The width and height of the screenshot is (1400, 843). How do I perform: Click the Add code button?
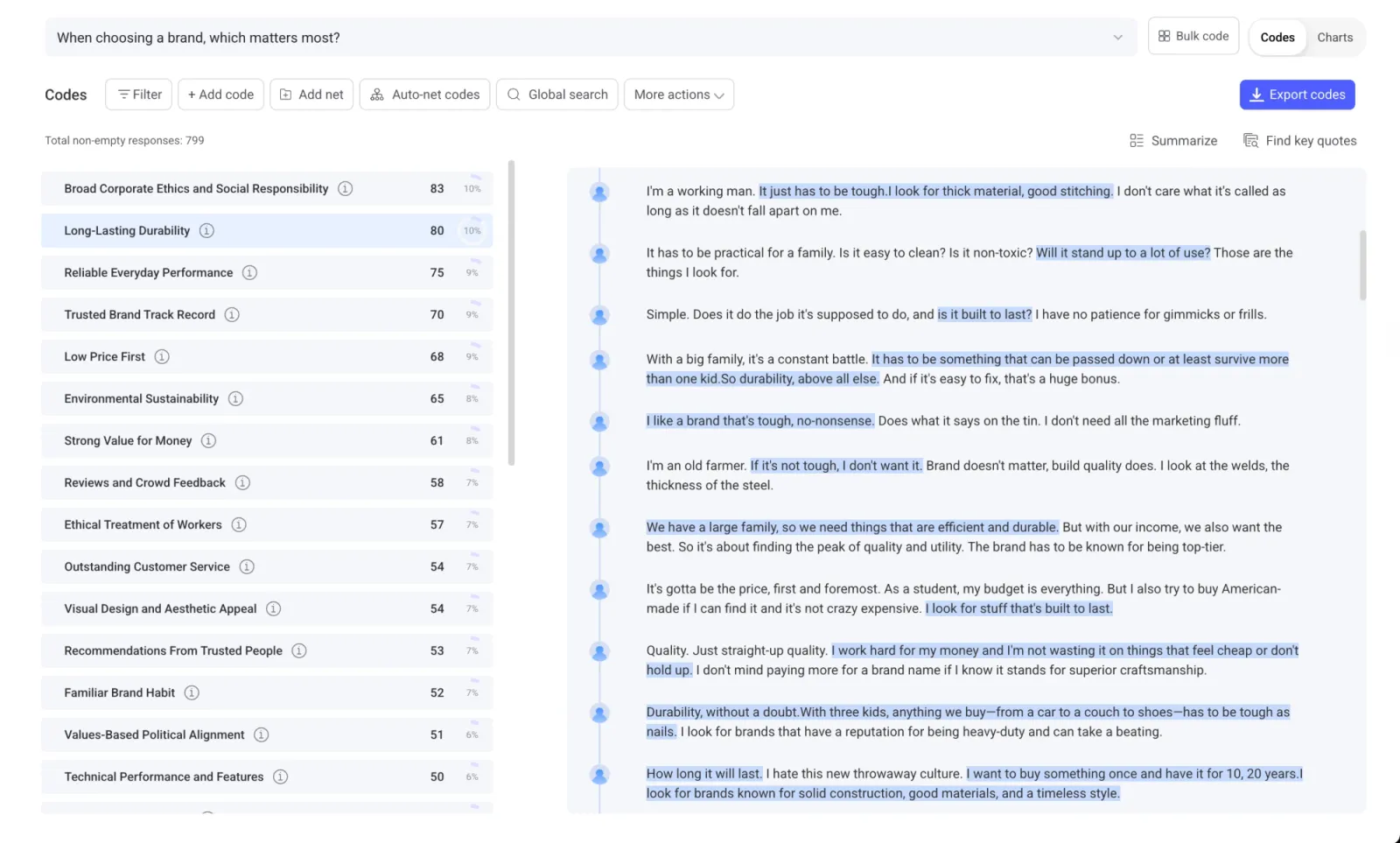coord(221,95)
